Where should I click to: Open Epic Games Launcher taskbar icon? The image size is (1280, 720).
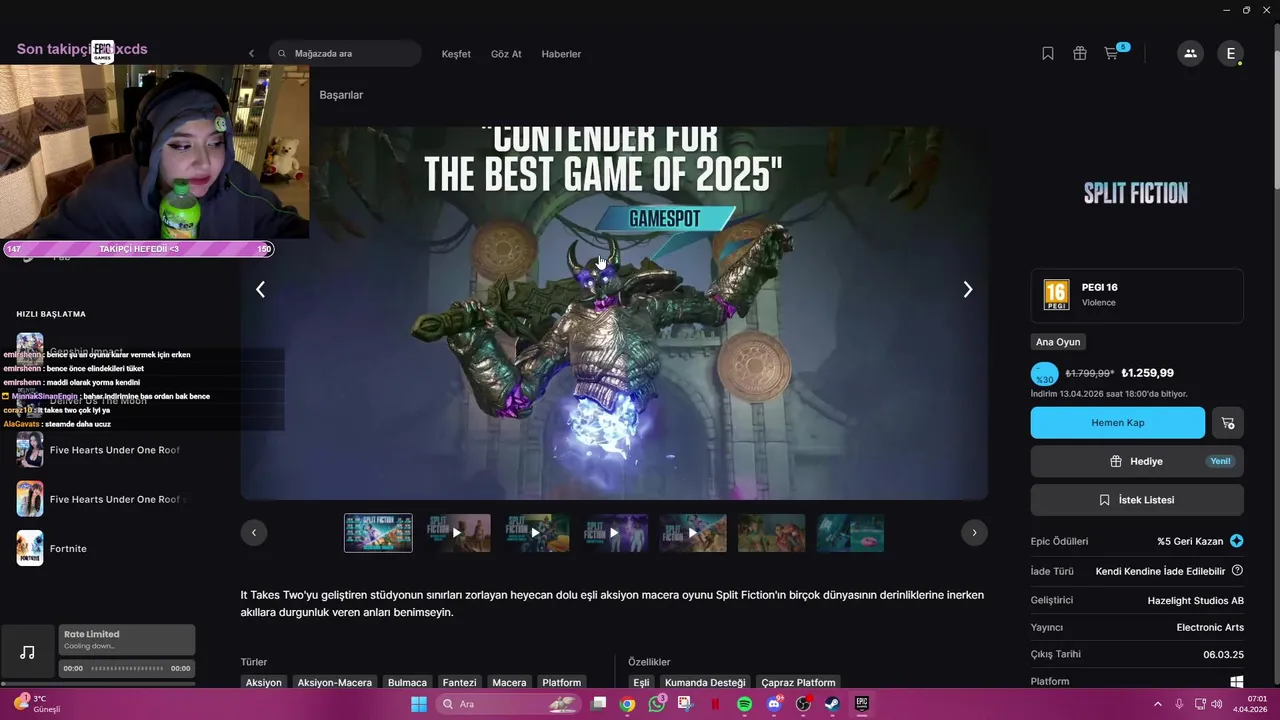coord(861,704)
